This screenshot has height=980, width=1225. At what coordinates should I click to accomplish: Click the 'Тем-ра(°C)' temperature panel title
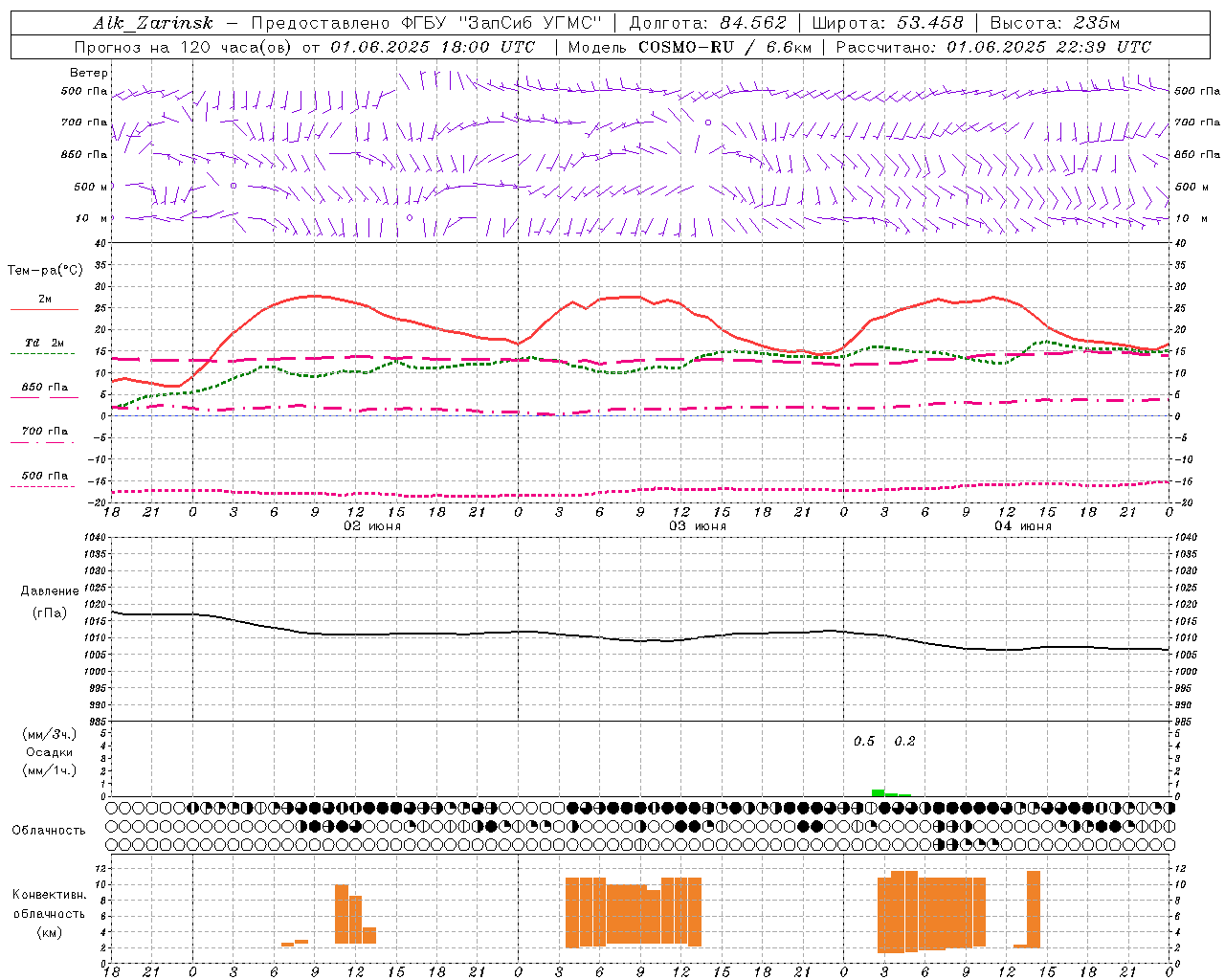[x=45, y=271]
